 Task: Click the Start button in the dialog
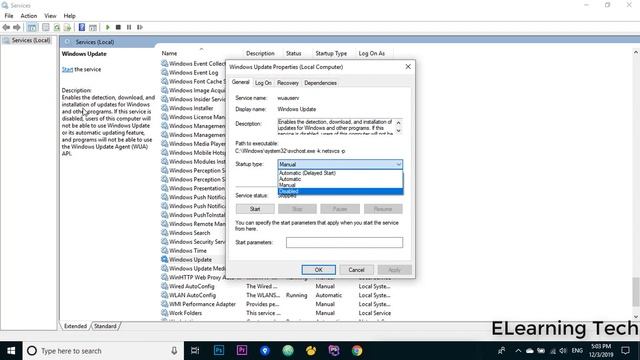click(x=255, y=209)
